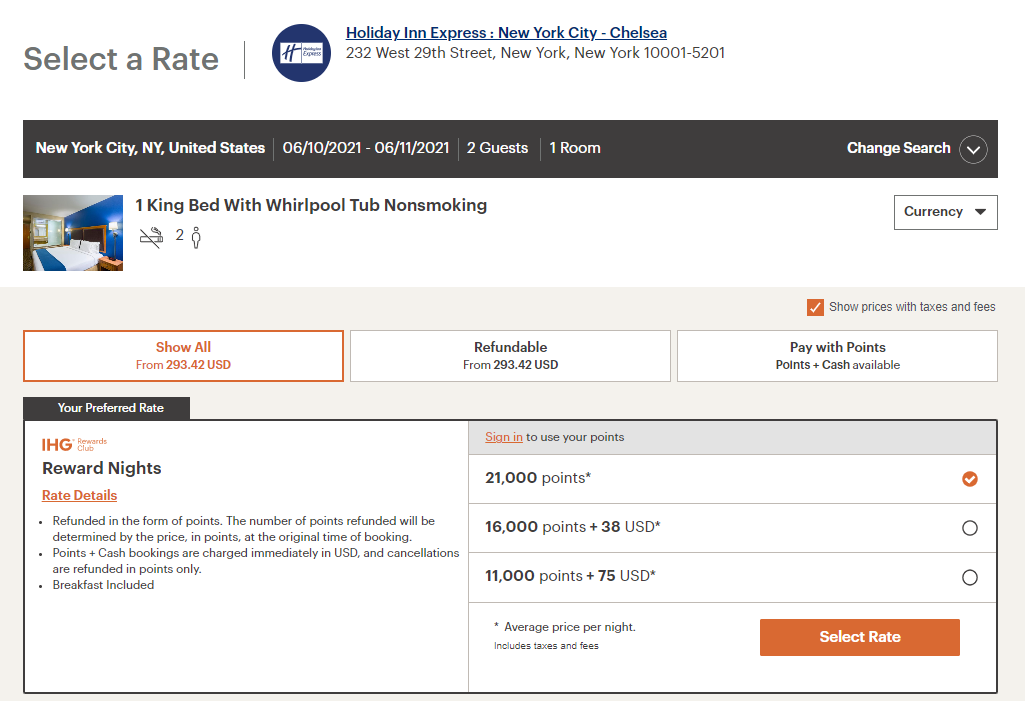Click the Change Search chevron circle icon
The image size is (1025, 701).
973,149
